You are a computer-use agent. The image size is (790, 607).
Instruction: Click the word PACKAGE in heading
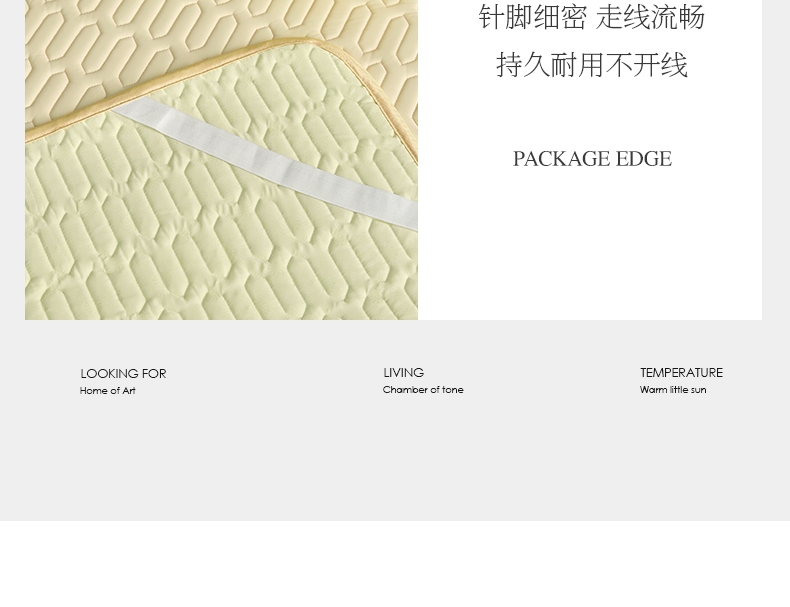561,159
